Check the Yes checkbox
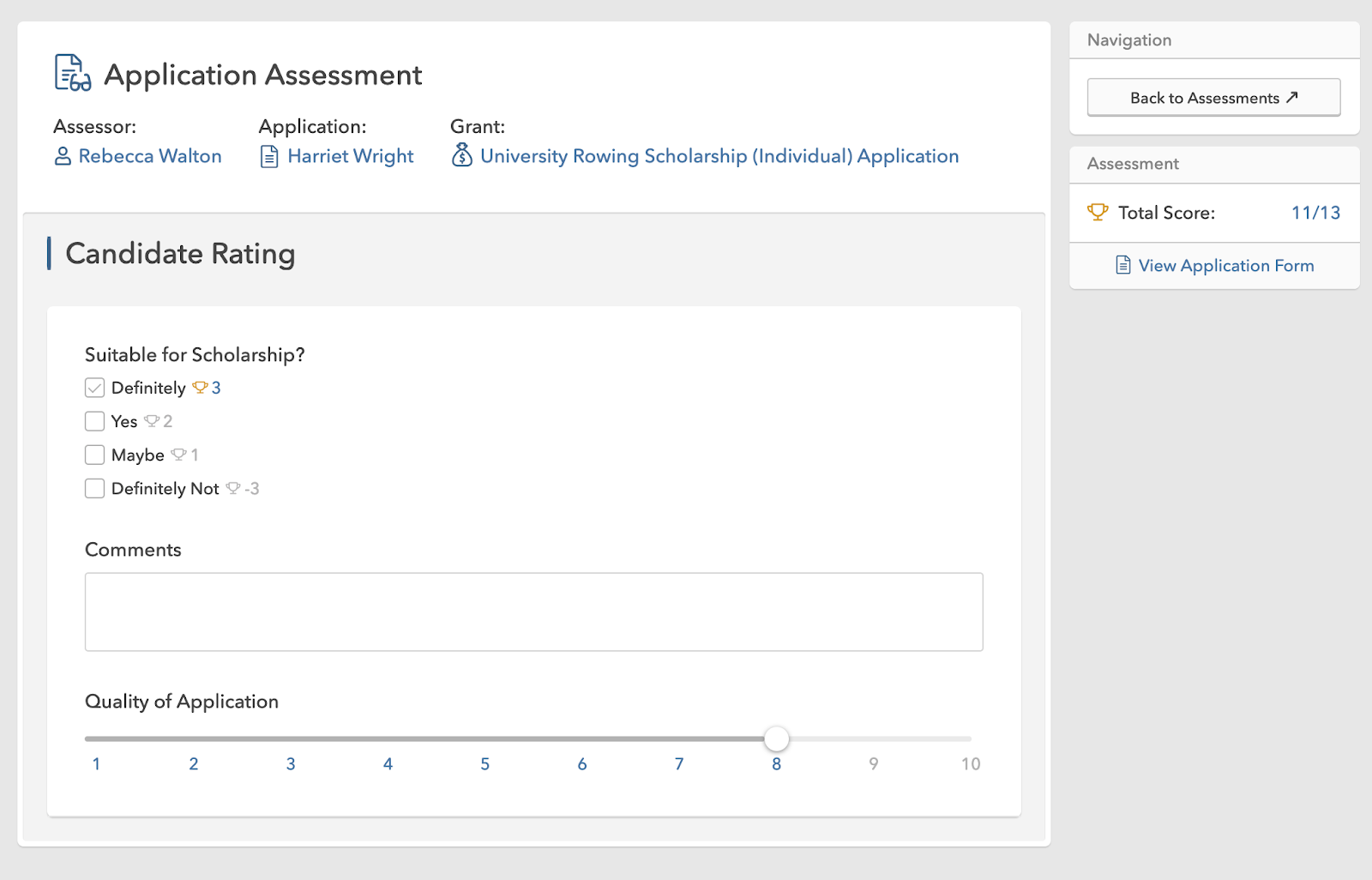This screenshot has width=1372, height=880. point(95,421)
